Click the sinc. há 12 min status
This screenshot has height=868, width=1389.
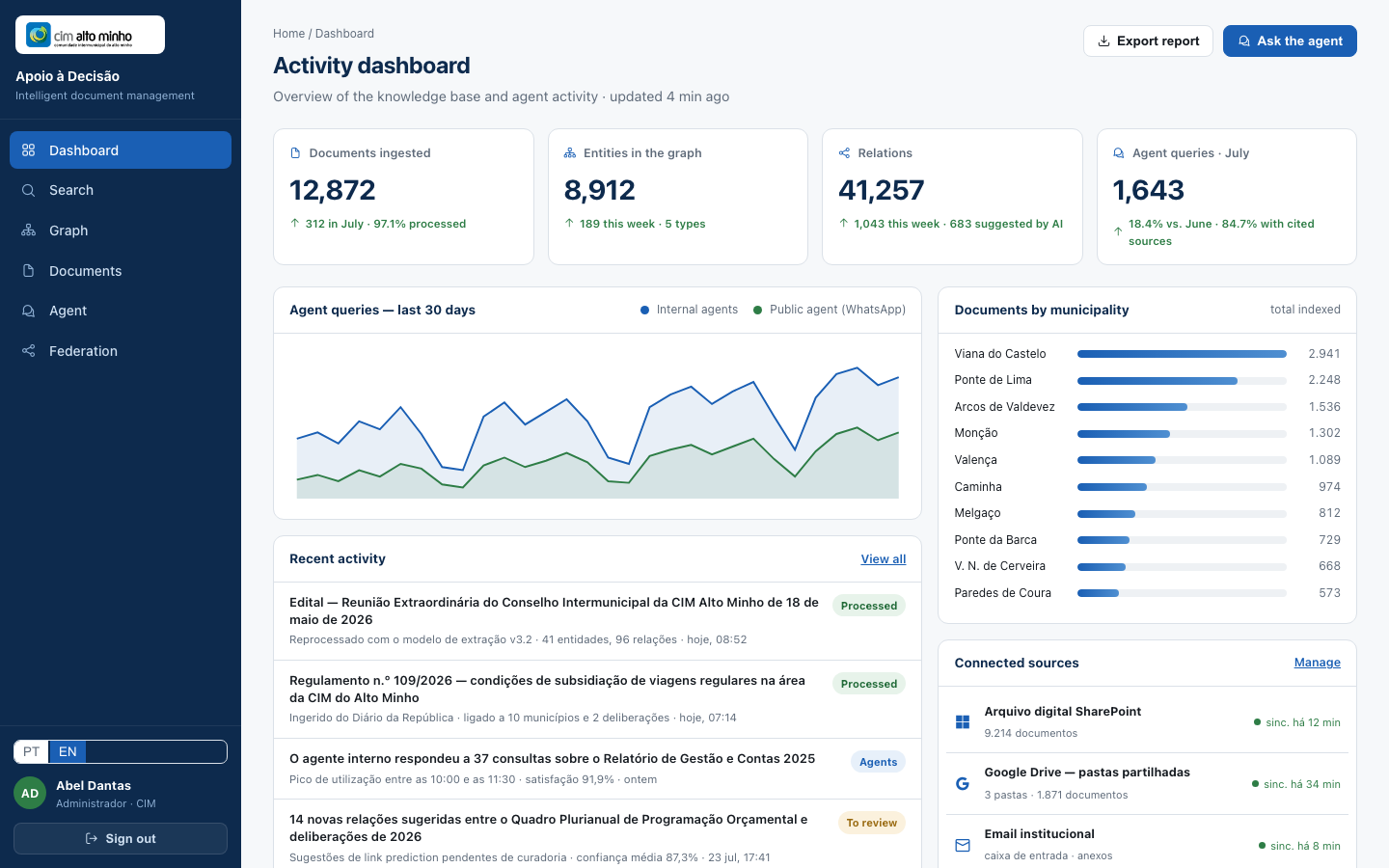[x=1297, y=722]
